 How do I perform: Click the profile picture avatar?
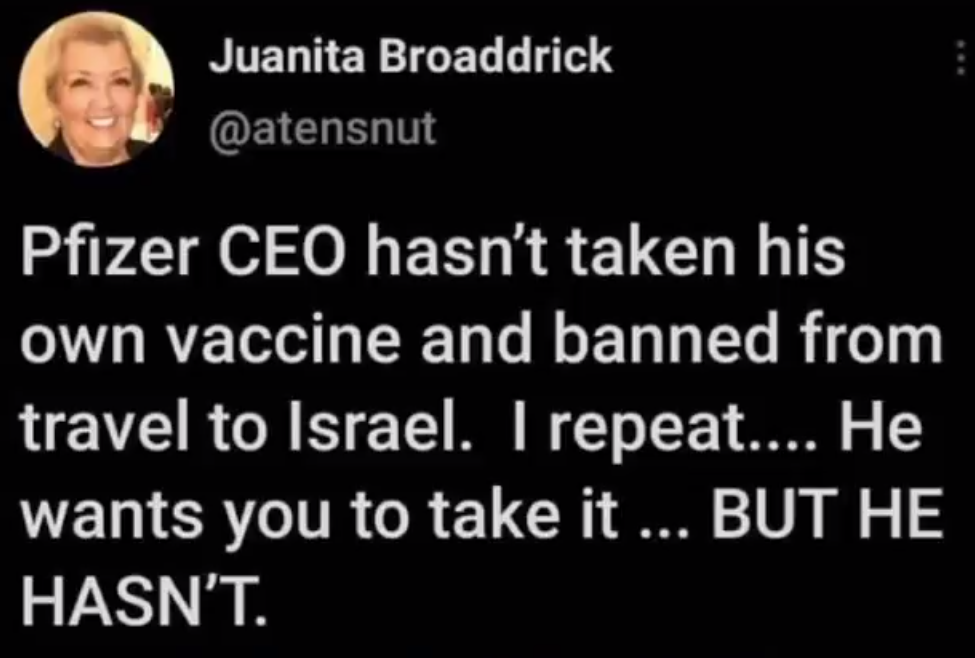coord(96,88)
